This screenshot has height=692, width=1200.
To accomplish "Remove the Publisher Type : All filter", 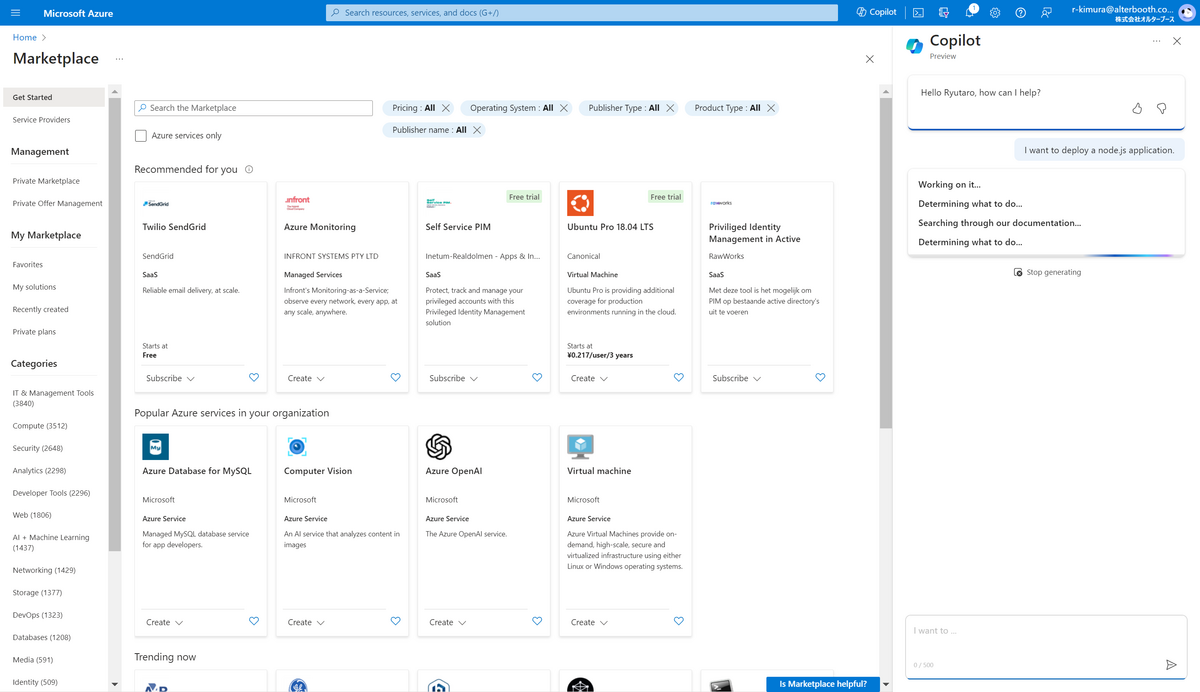I will click(x=670, y=108).
